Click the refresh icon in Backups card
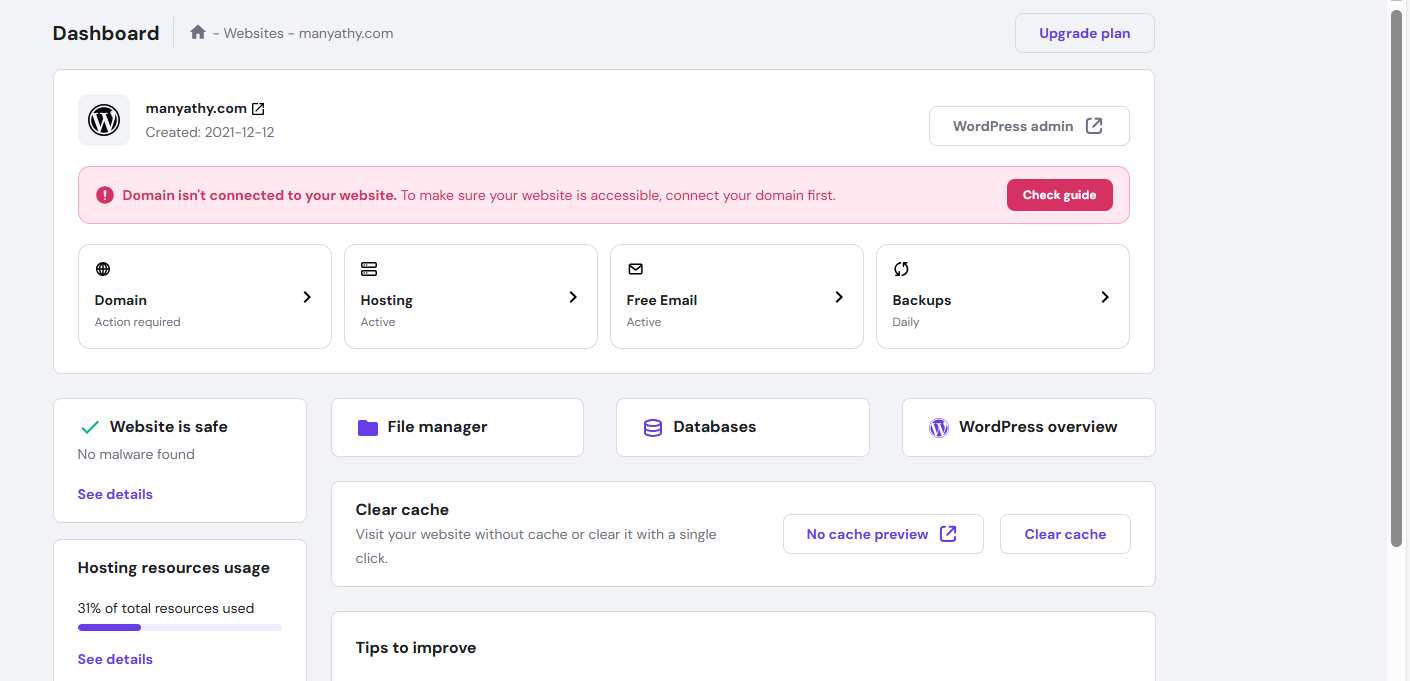Viewport: 1410px width, 681px height. pos(901,269)
